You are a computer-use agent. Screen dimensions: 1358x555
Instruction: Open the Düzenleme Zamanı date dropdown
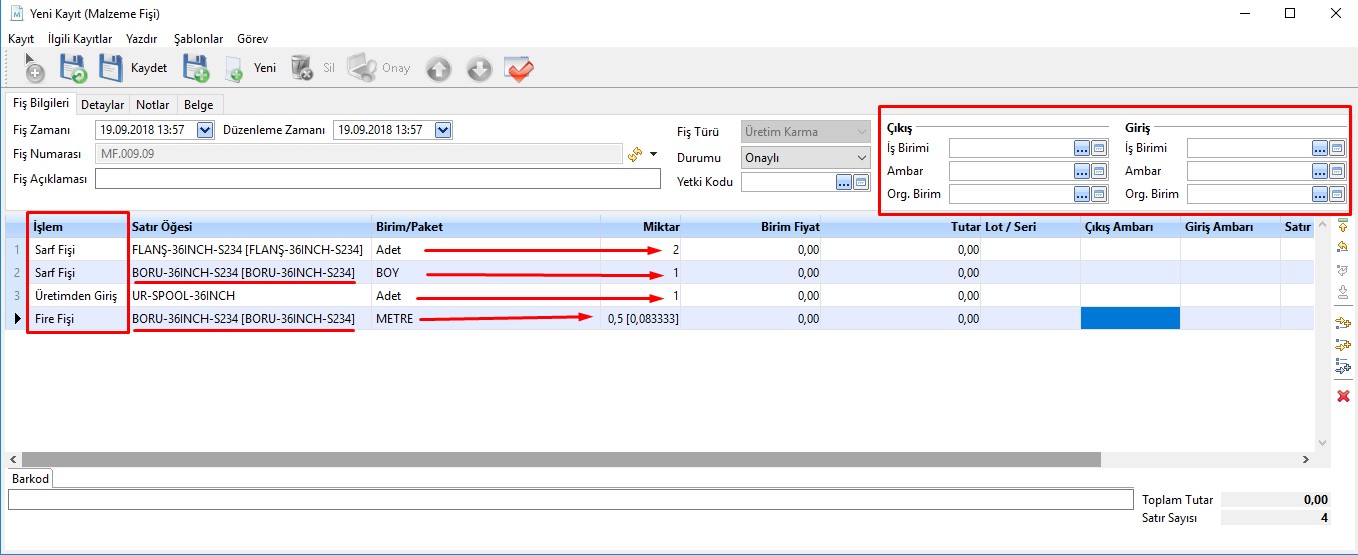coord(443,130)
